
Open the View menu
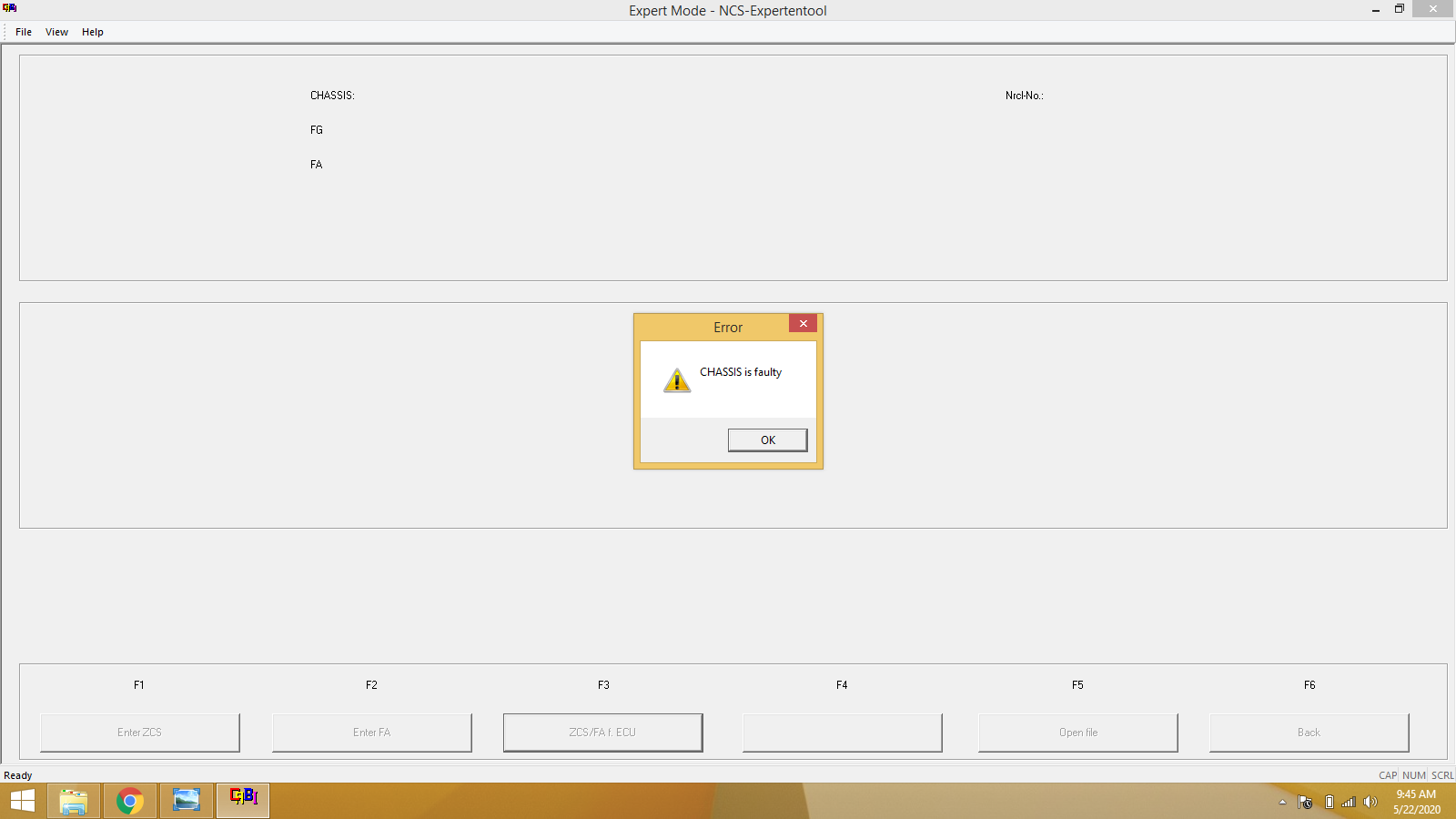coord(56,32)
